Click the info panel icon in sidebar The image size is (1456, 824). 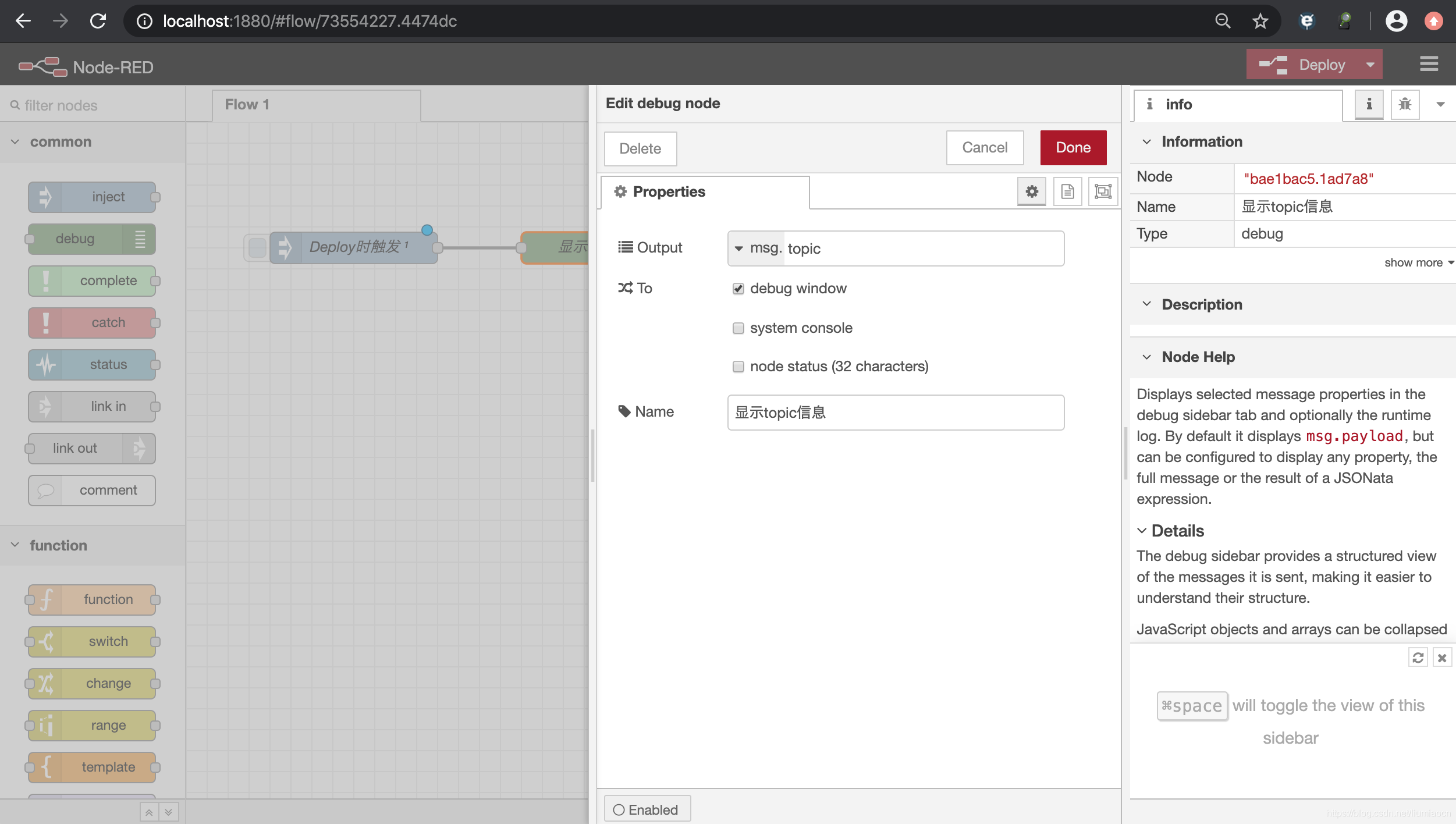pos(1368,105)
